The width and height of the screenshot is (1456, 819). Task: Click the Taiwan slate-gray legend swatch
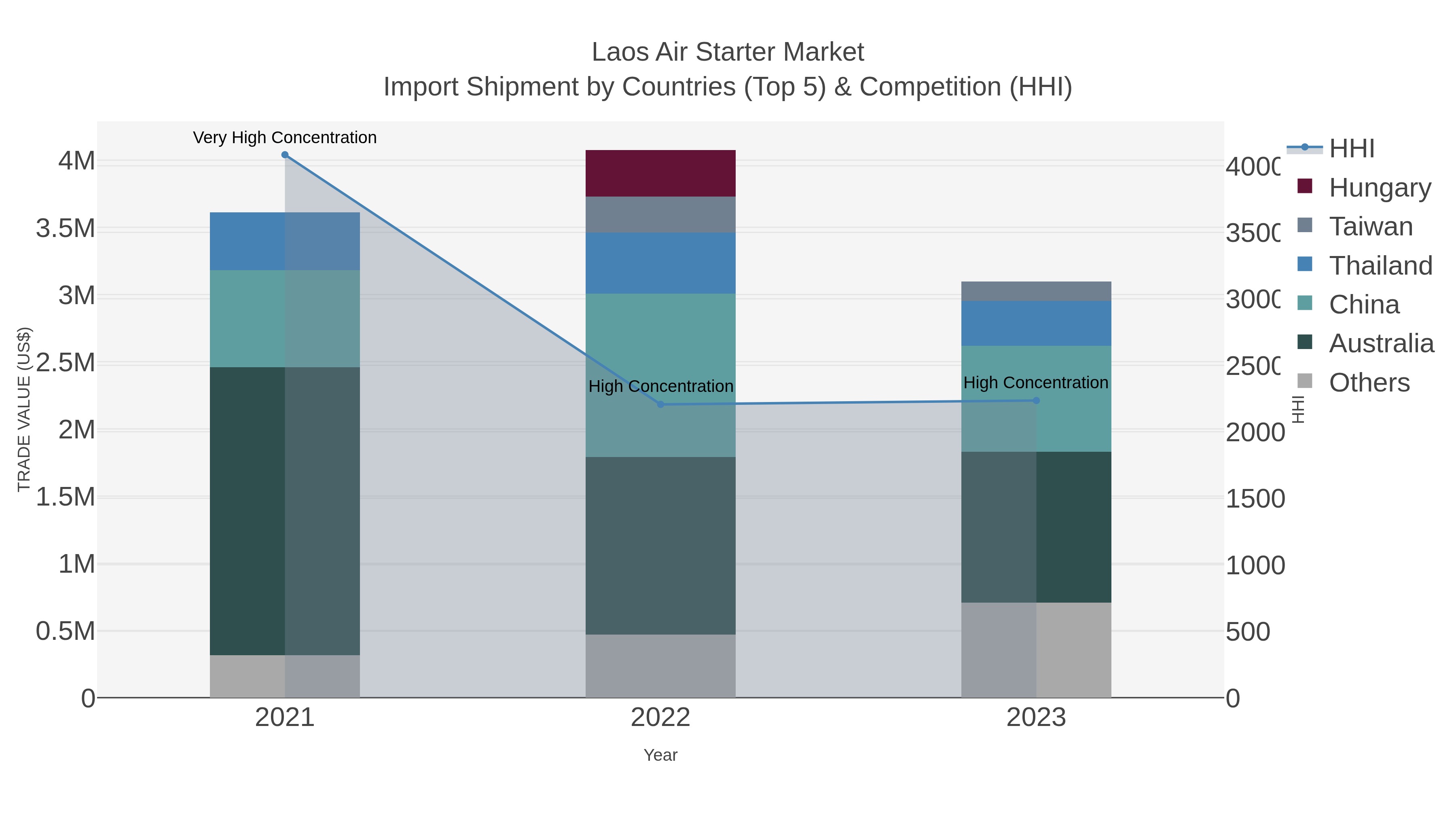click(1304, 225)
